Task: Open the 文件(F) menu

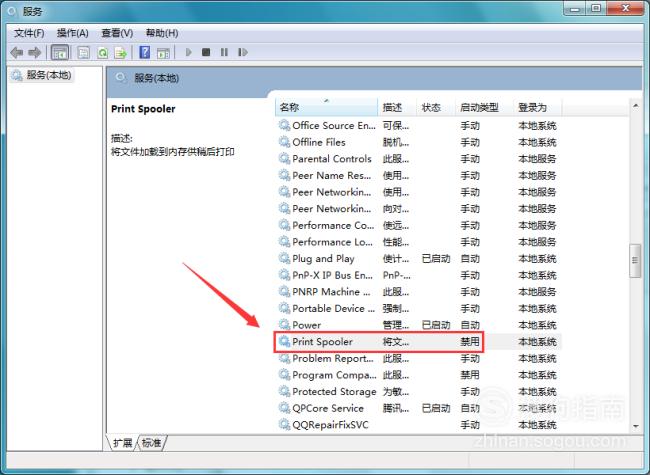Action: click(x=29, y=33)
